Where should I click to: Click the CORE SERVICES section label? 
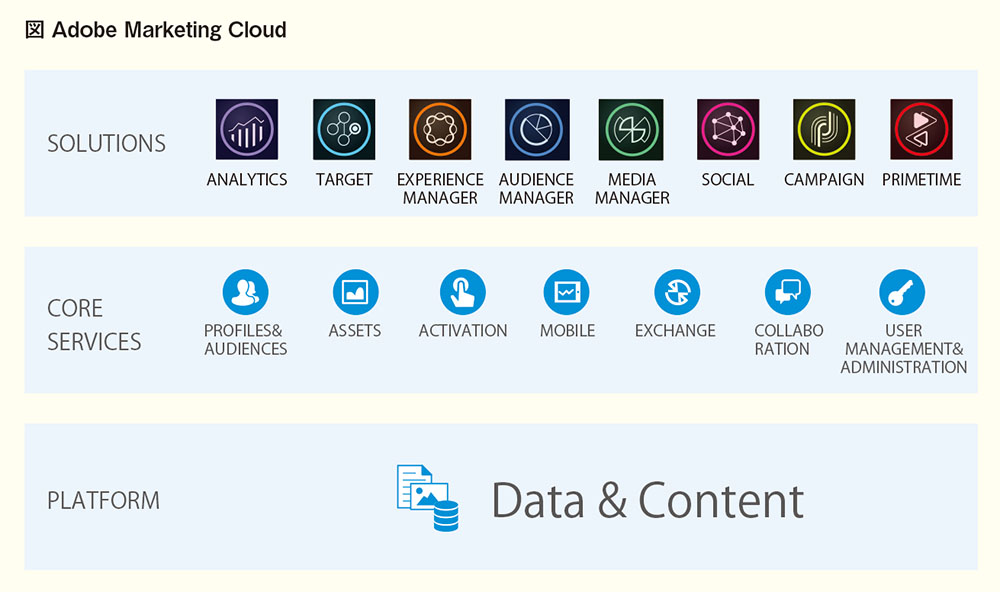94,325
